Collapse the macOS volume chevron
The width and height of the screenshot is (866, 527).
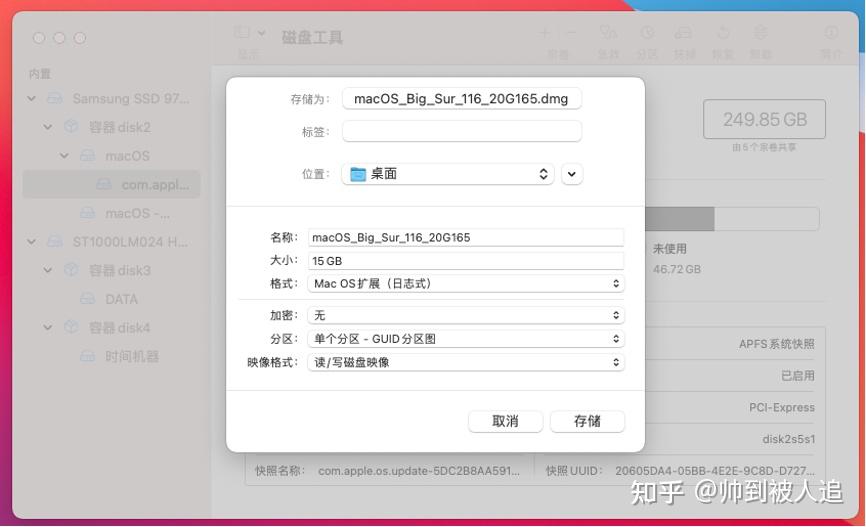click(65, 156)
